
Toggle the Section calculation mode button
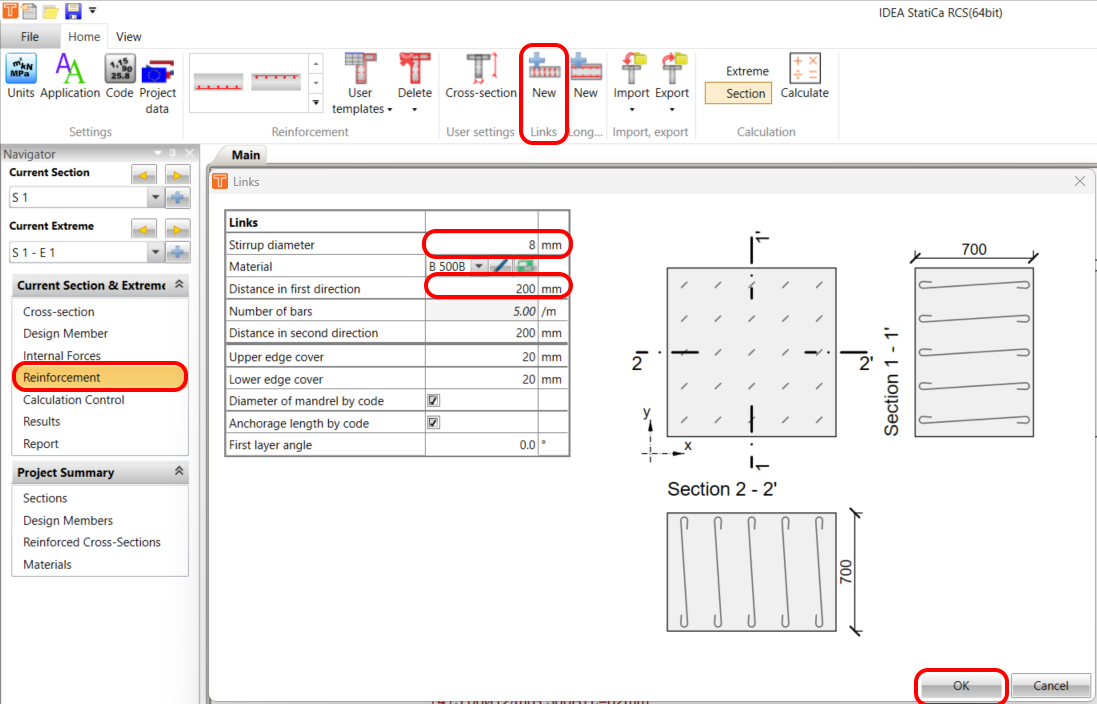pos(745,93)
